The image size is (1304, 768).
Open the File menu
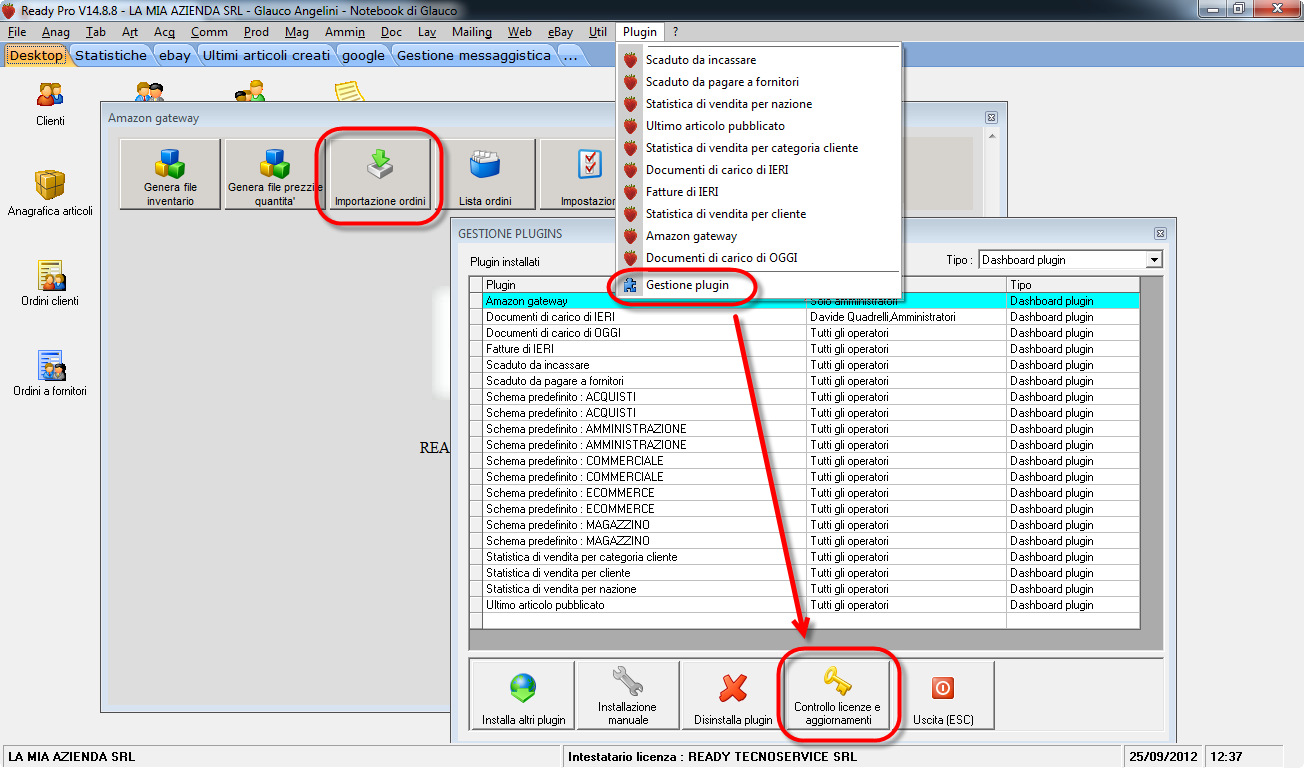pos(17,32)
